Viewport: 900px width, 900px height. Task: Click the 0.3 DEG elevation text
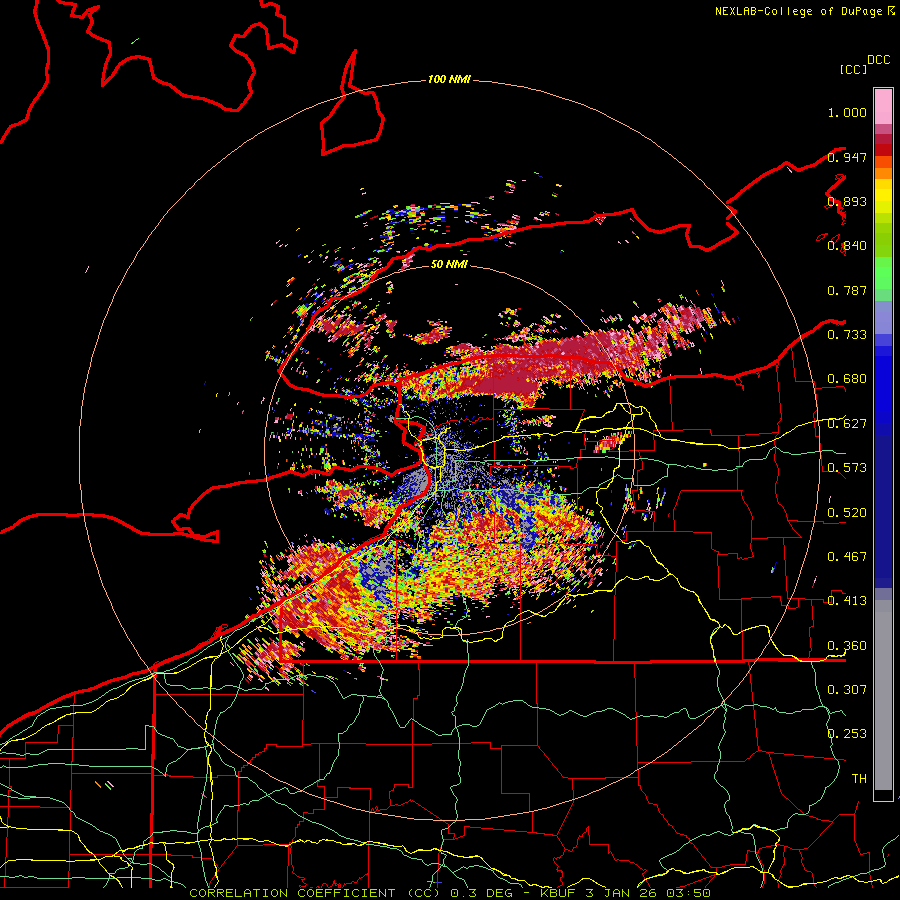coord(483,893)
